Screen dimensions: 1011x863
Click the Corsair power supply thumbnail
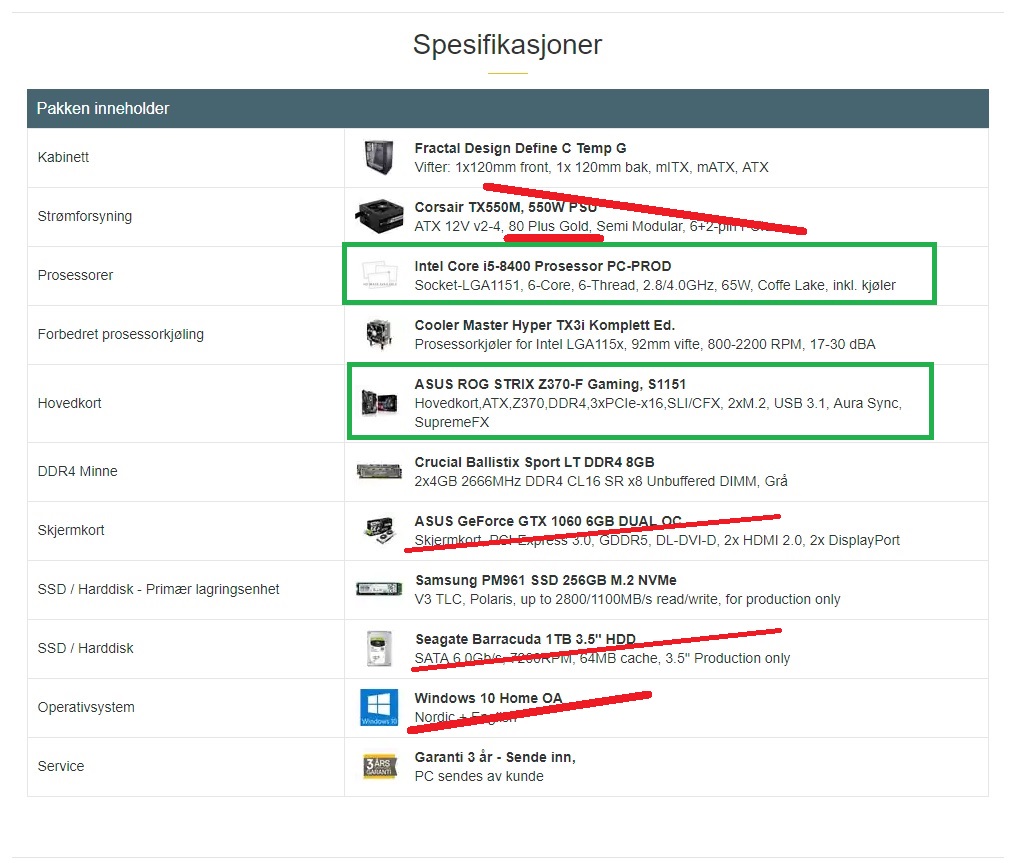[x=379, y=216]
